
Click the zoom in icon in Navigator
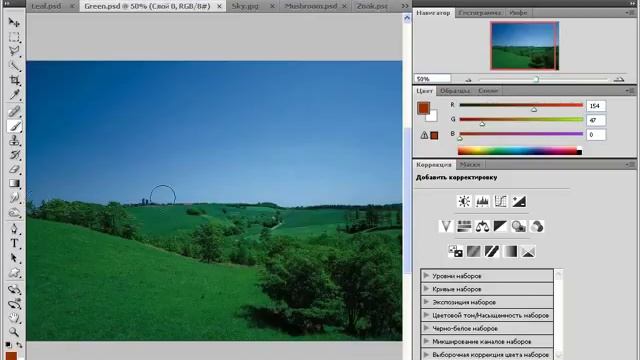619,79
